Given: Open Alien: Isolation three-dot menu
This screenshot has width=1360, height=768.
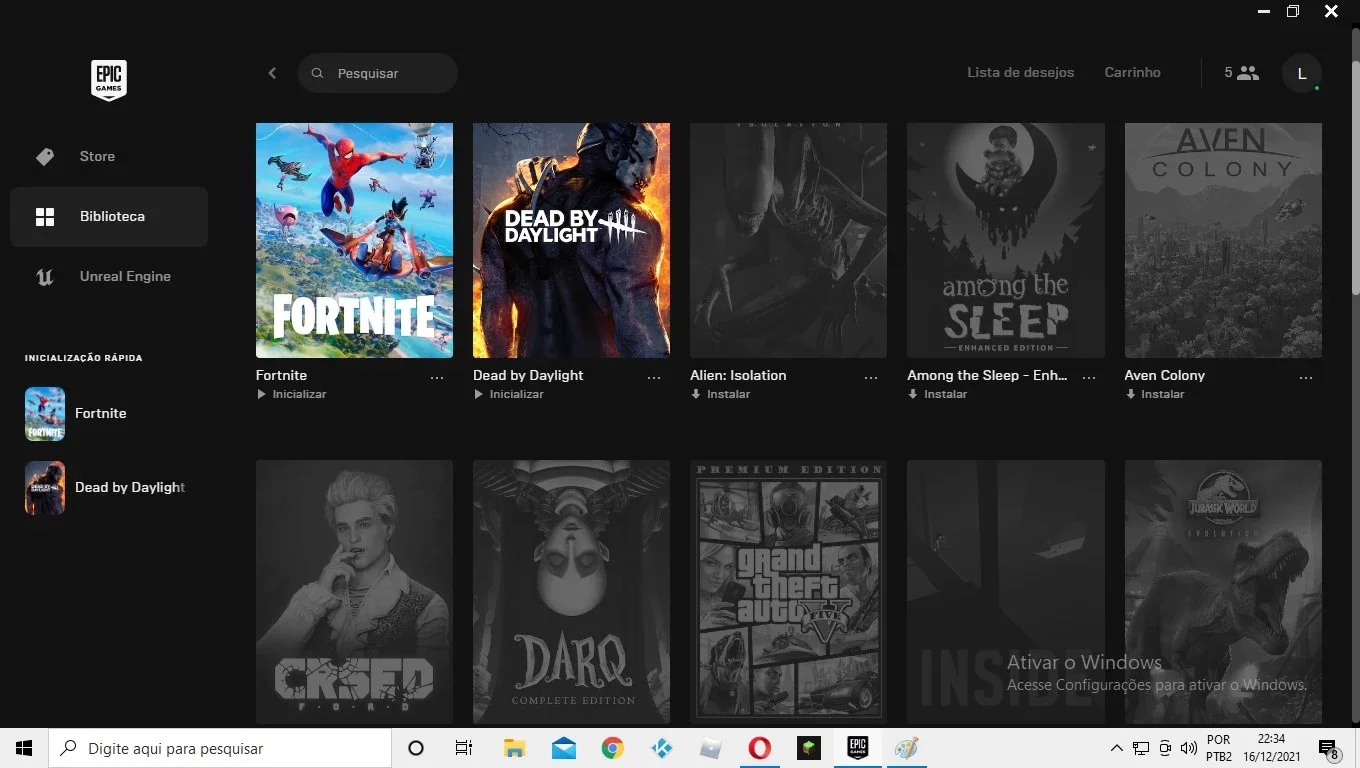Looking at the screenshot, I should pos(871,377).
